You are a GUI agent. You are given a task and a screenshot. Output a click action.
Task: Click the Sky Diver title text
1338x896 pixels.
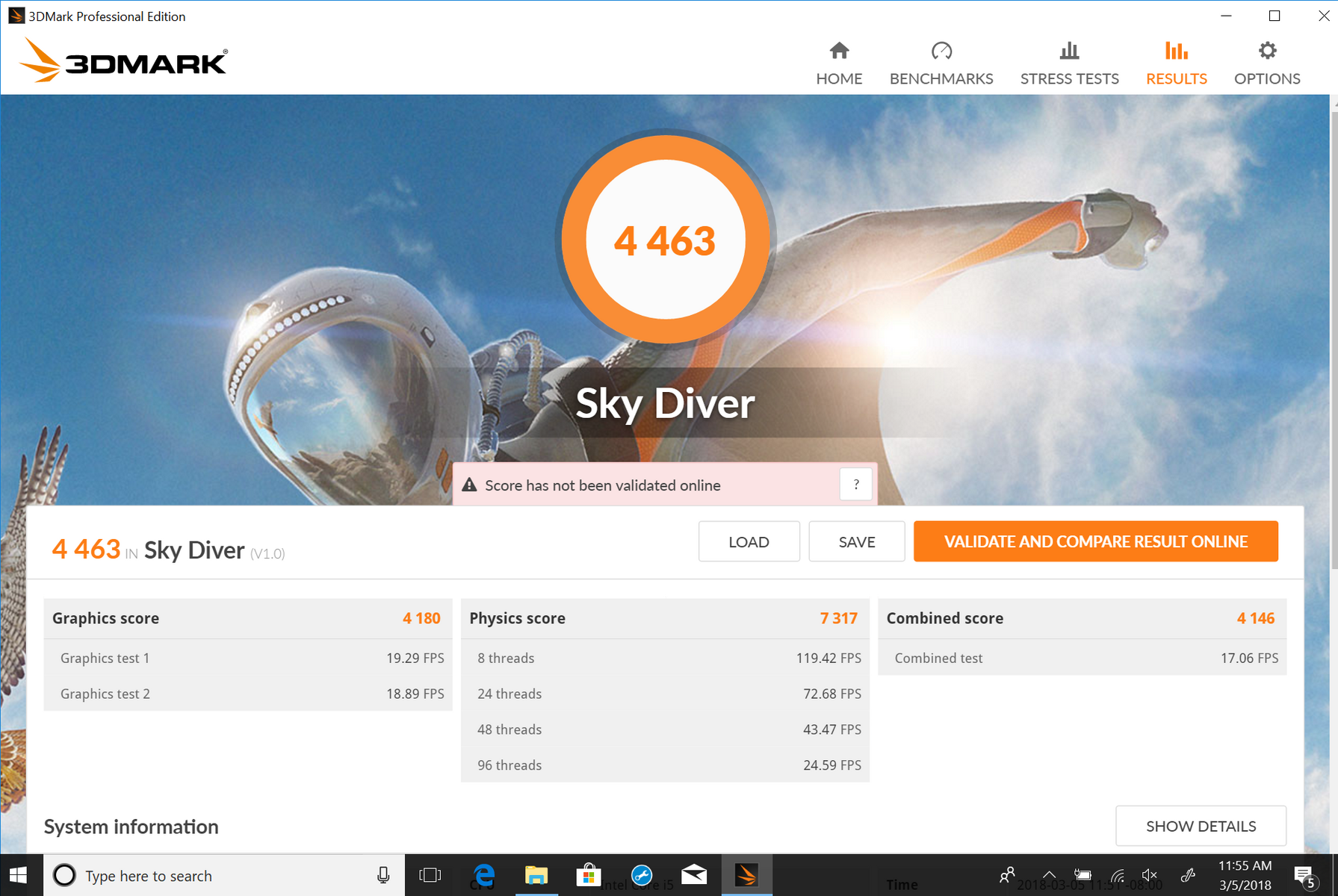(x=665, y=403)
